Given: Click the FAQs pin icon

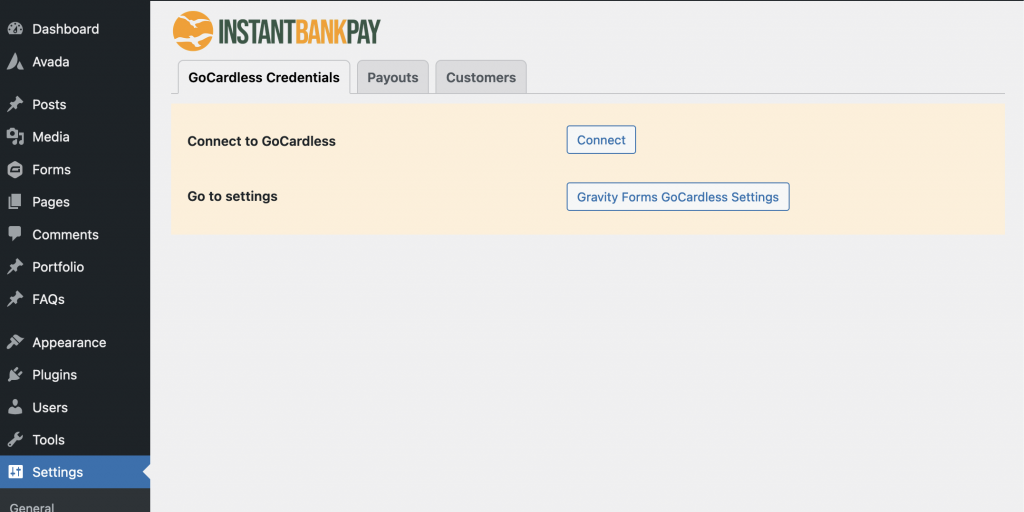Looking at the screenshot, I should (15, 300).
